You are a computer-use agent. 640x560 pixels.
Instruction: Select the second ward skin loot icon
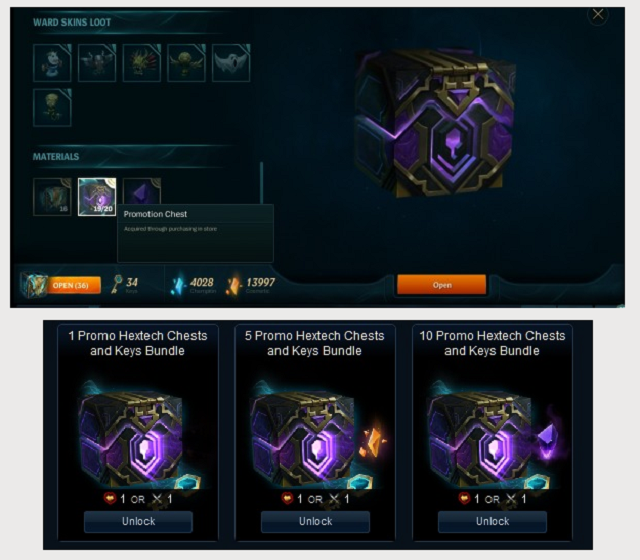tap(97, 63)
